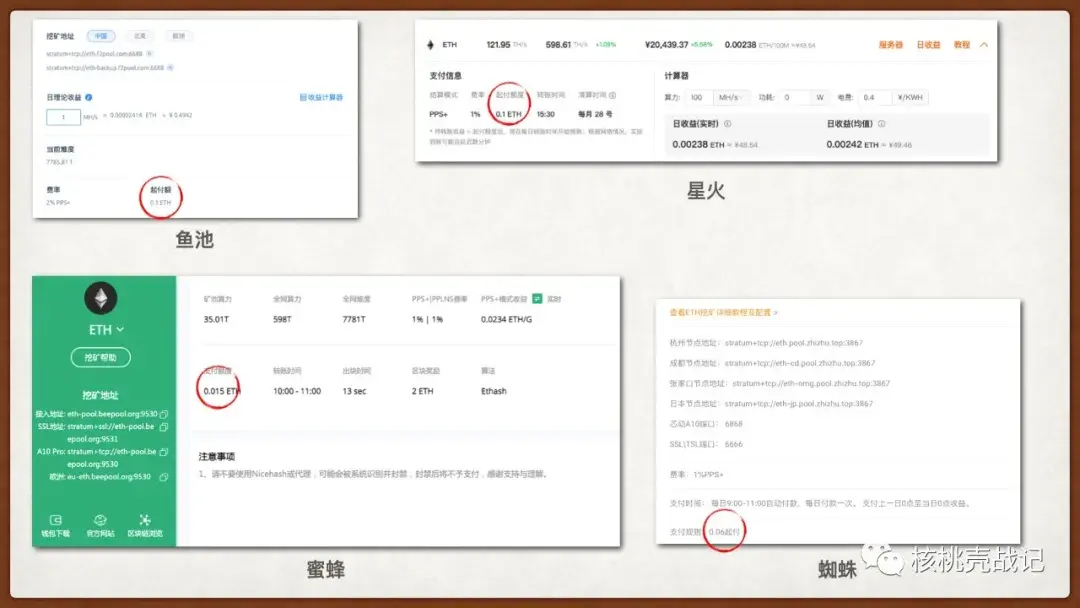The width and height of the screenshot is (1080, 608).
Task: Click the 电费 electricity price input
Action: tap(874, 97)
